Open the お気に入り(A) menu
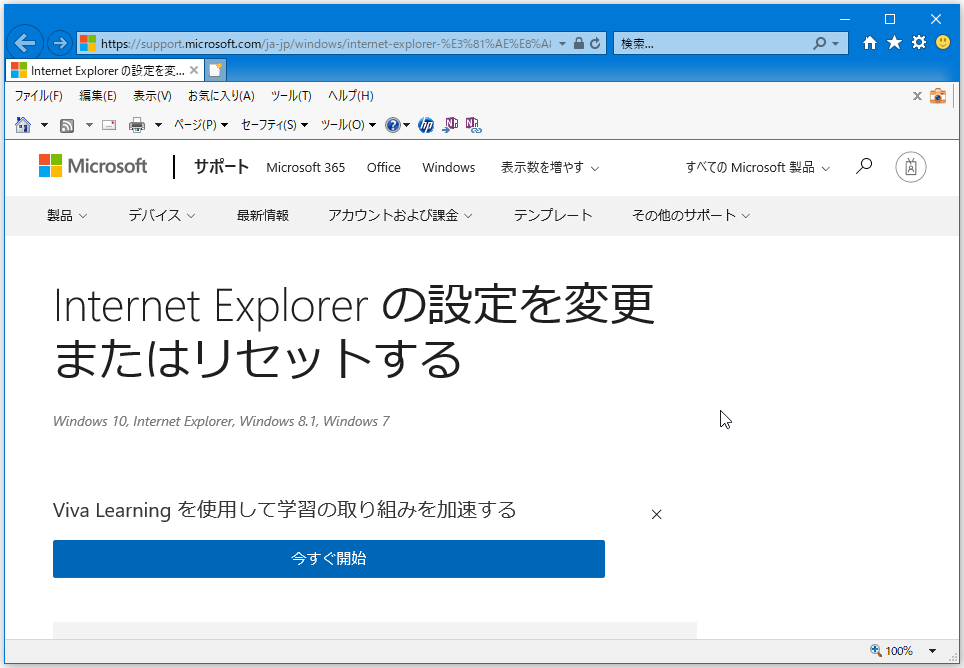 tap(221, 96)
